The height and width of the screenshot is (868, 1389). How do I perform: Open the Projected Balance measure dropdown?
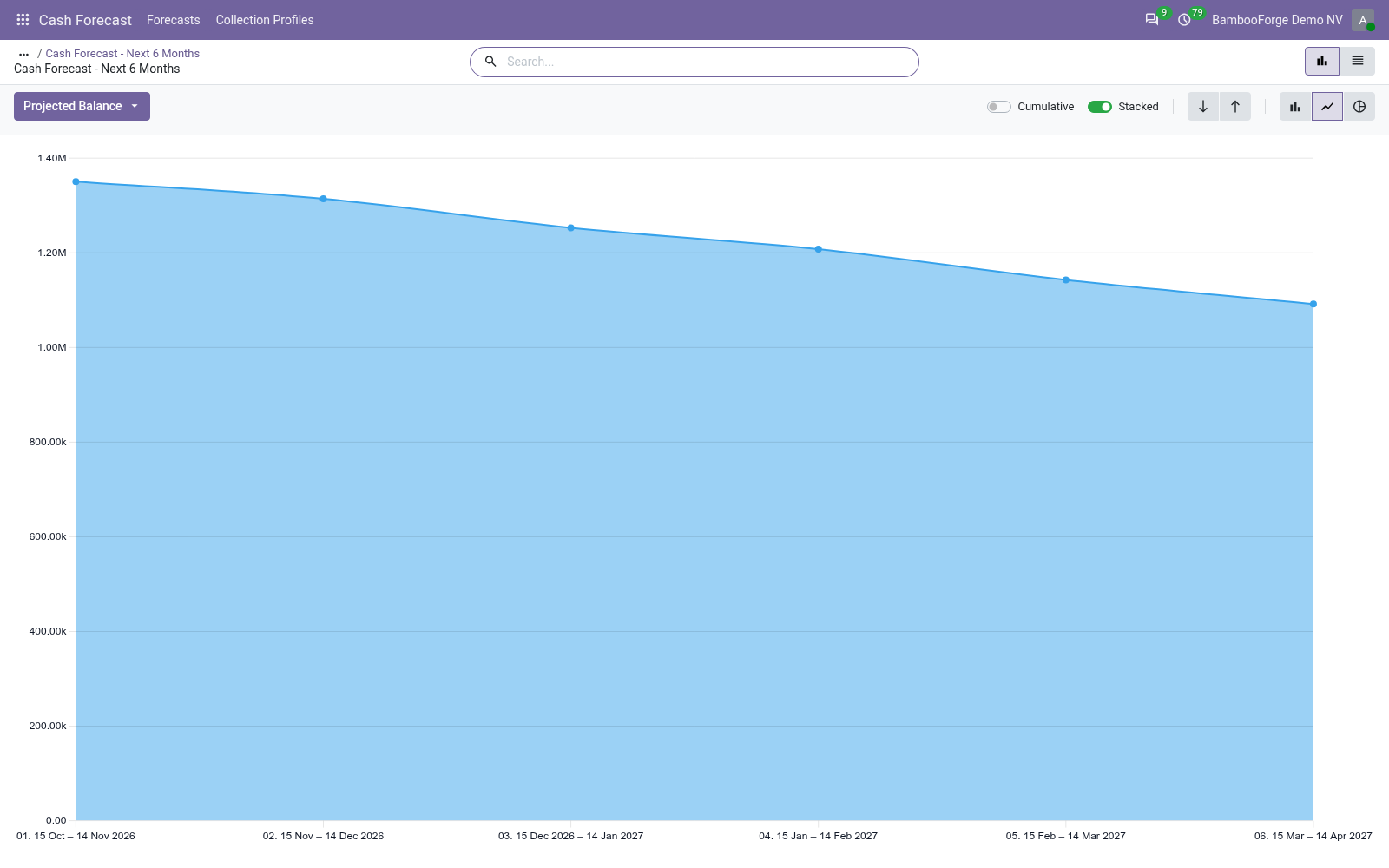[x=82, y=106]
